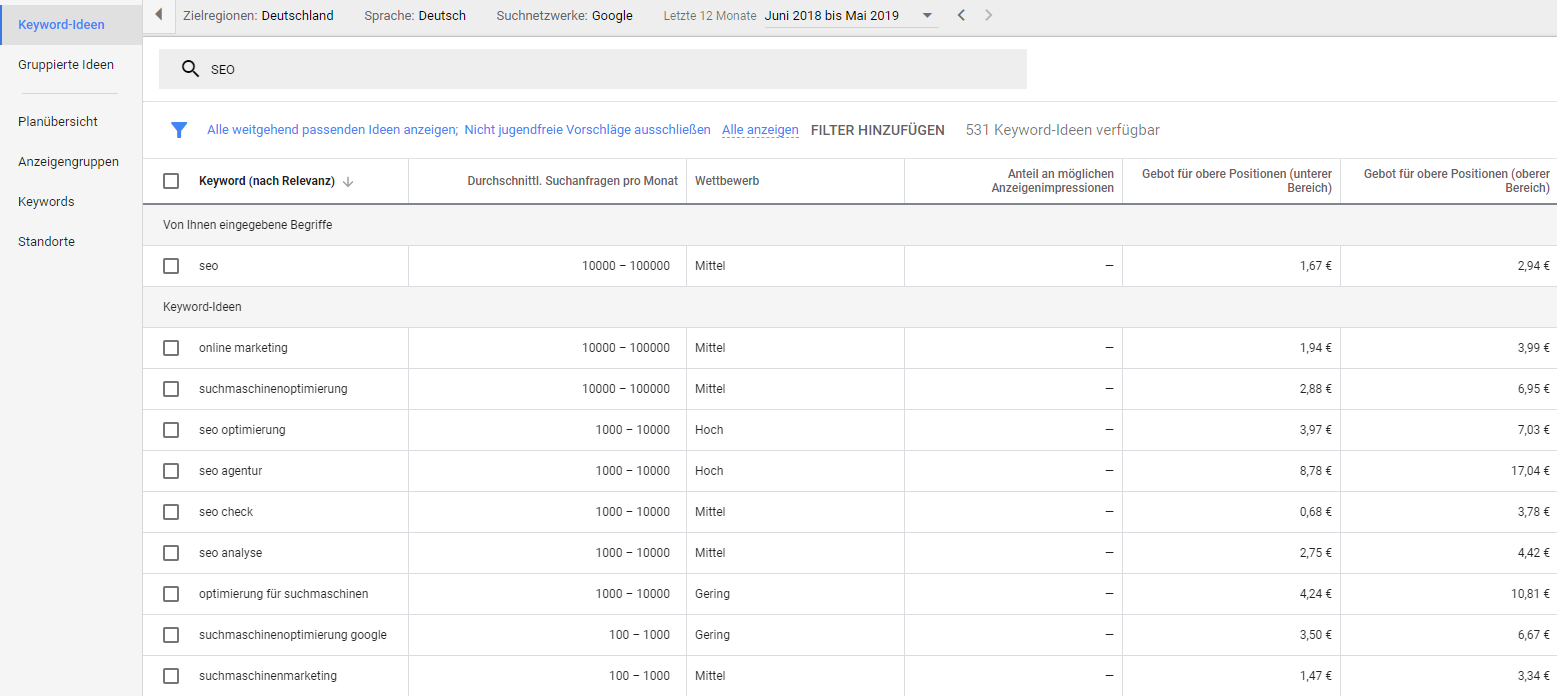Switch to Planübersicht in the sidebar
The width and height of the screenshot is (1557, 696).
coord(58,122)
